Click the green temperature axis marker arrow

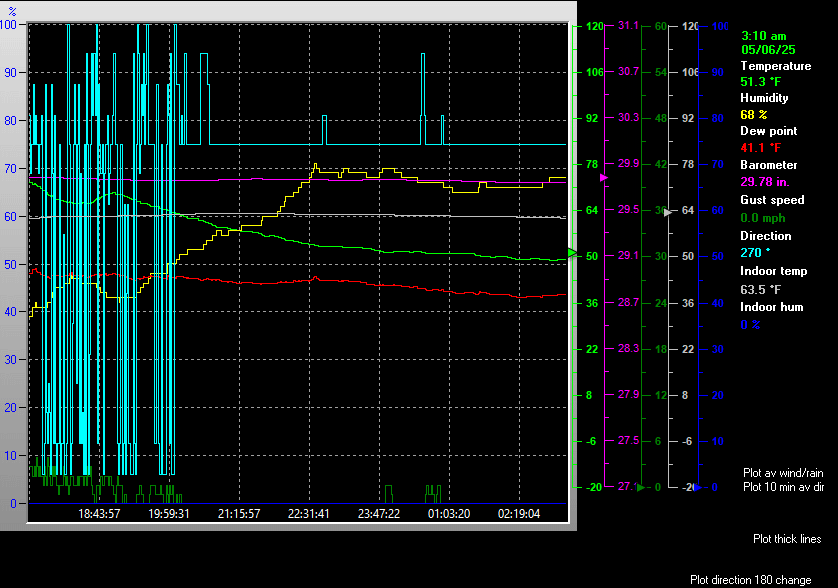click(572, 252)
